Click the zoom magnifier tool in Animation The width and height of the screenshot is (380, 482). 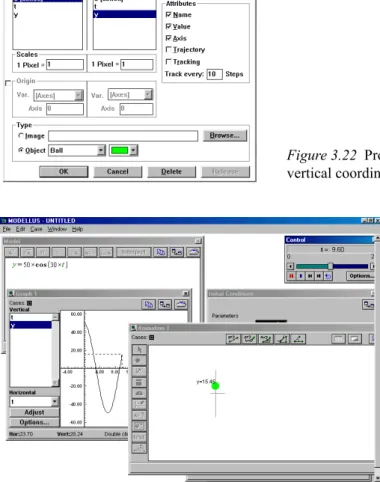click(139, 448)
